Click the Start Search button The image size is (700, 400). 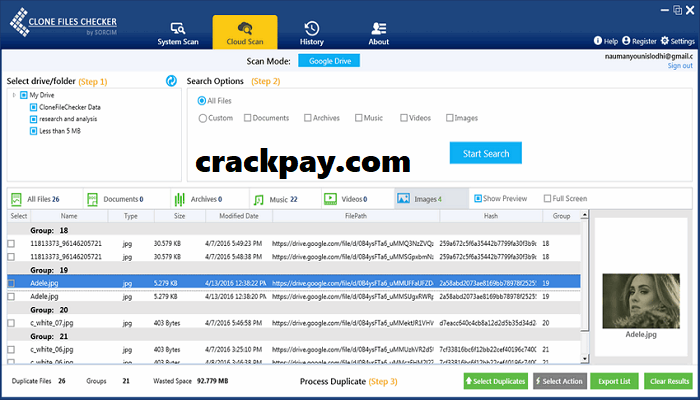[x=486, y=153]
